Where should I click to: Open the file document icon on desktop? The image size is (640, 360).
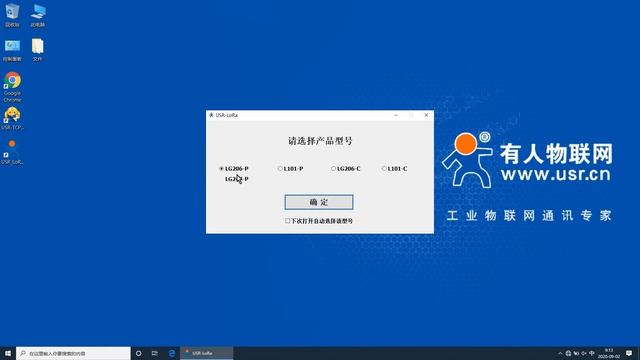[x=38, y=50]
